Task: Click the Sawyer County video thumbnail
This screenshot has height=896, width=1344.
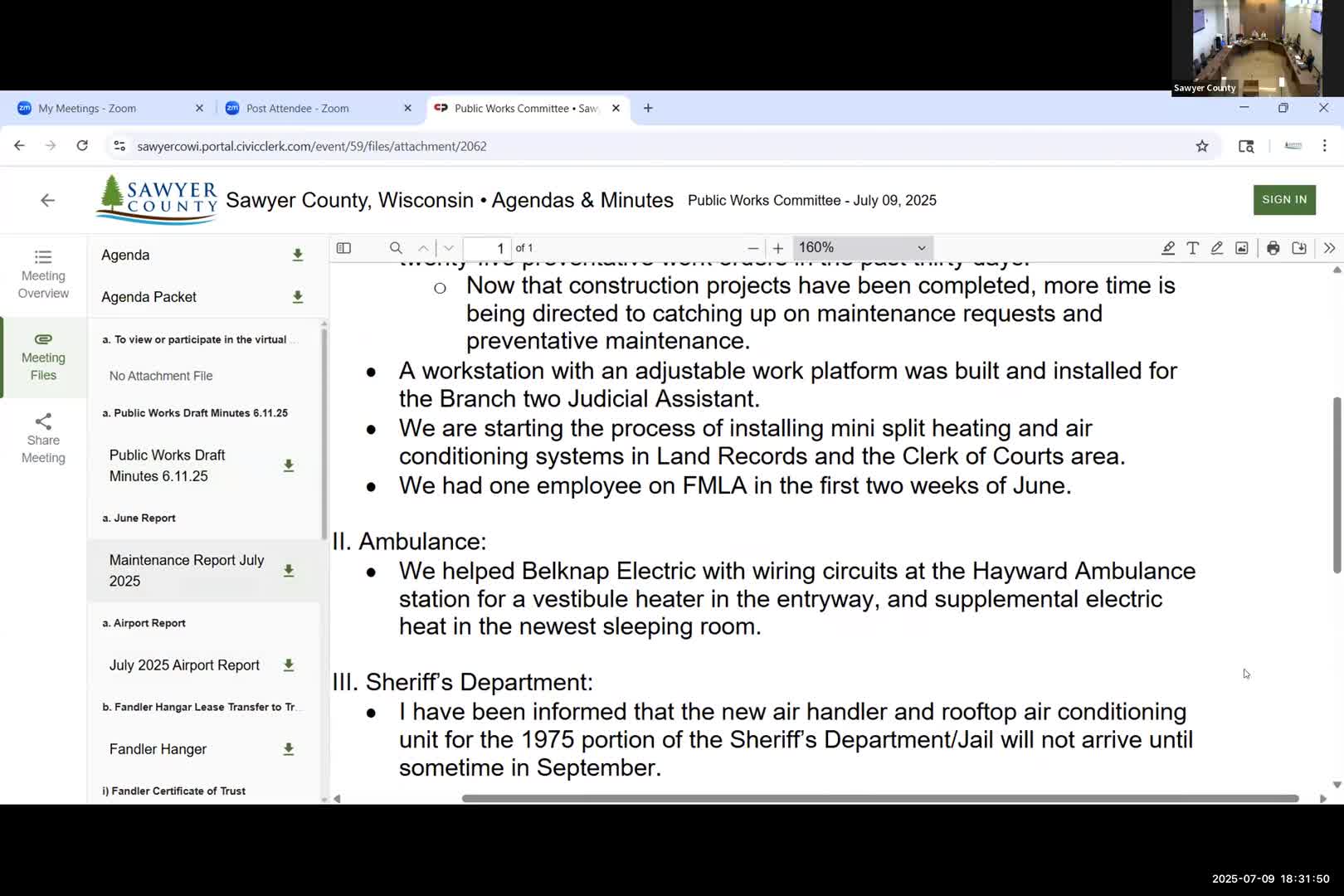Action: [1256, 48]
